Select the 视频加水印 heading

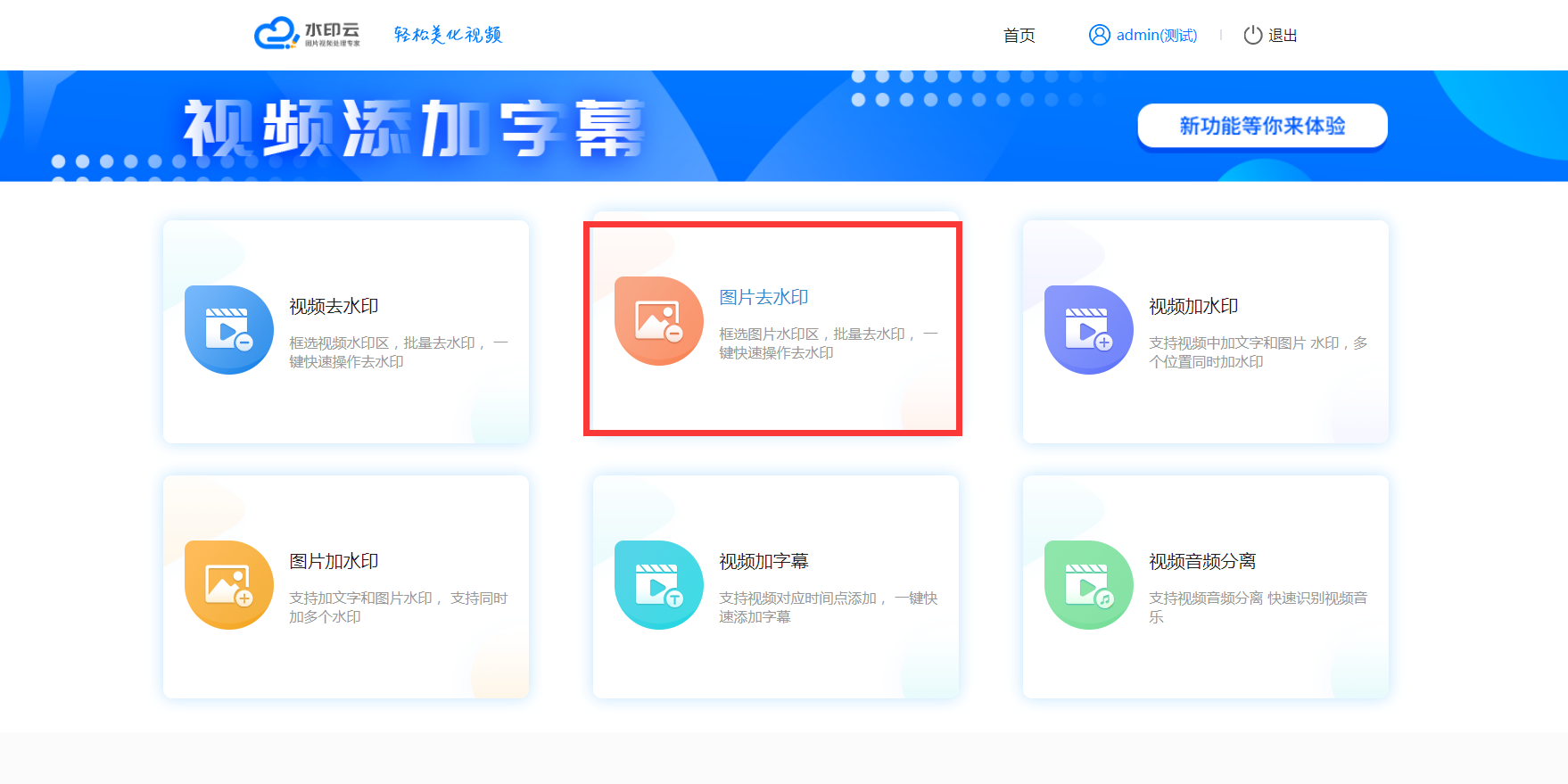tap(1193, 307)
